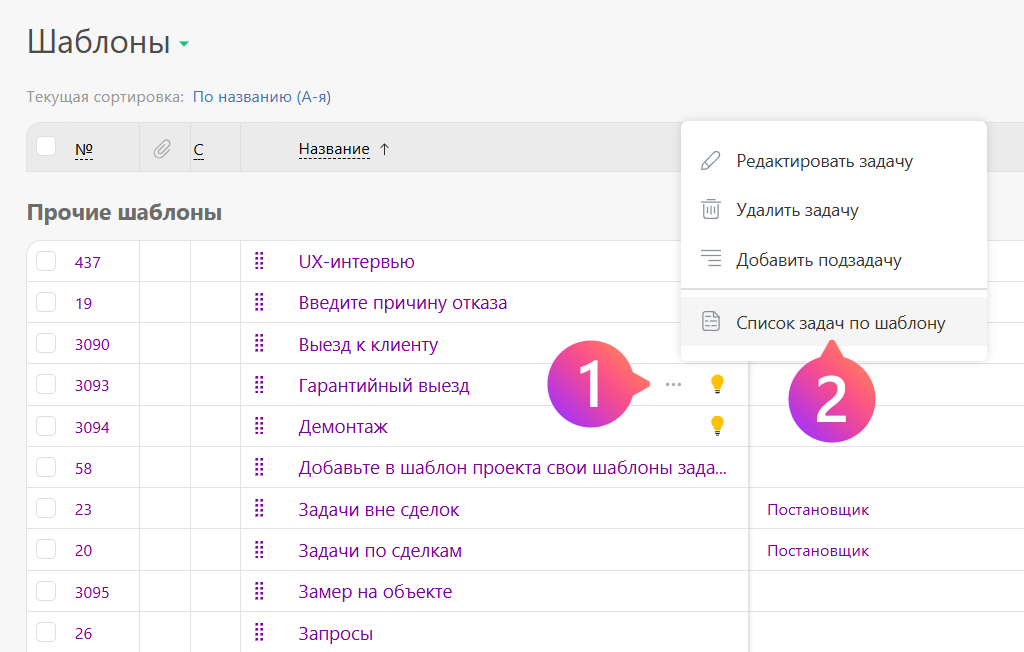
Task: Click the trash icon for Удалить задачу
Action: (x=711, y=210)
